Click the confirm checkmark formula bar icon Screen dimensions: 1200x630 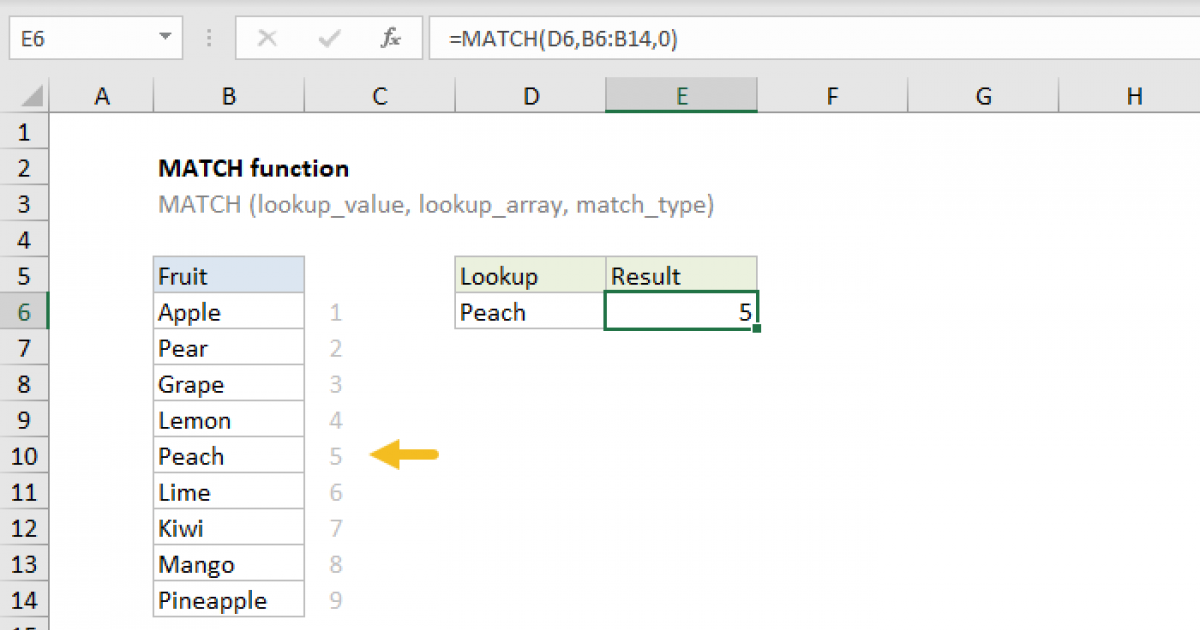coord(329,39)
